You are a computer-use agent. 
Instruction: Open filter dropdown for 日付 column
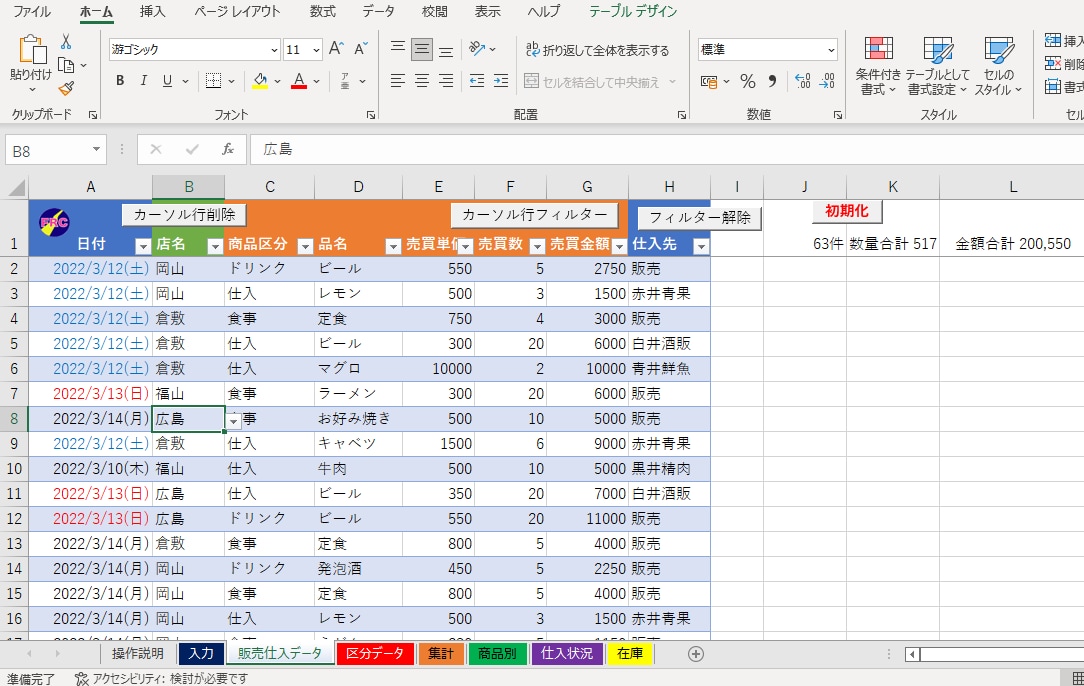[142, 245]
